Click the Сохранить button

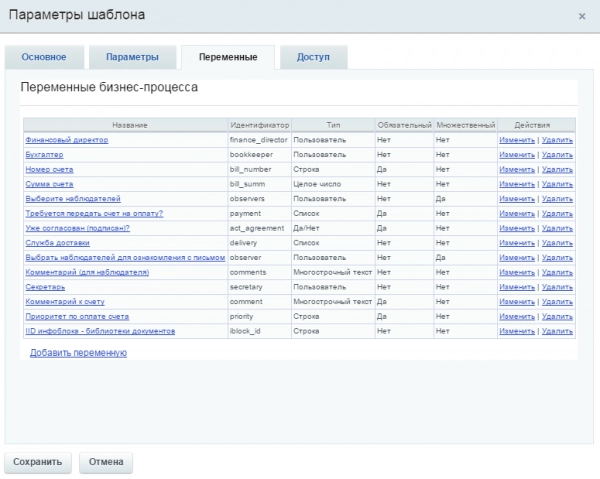coord(37,462)
